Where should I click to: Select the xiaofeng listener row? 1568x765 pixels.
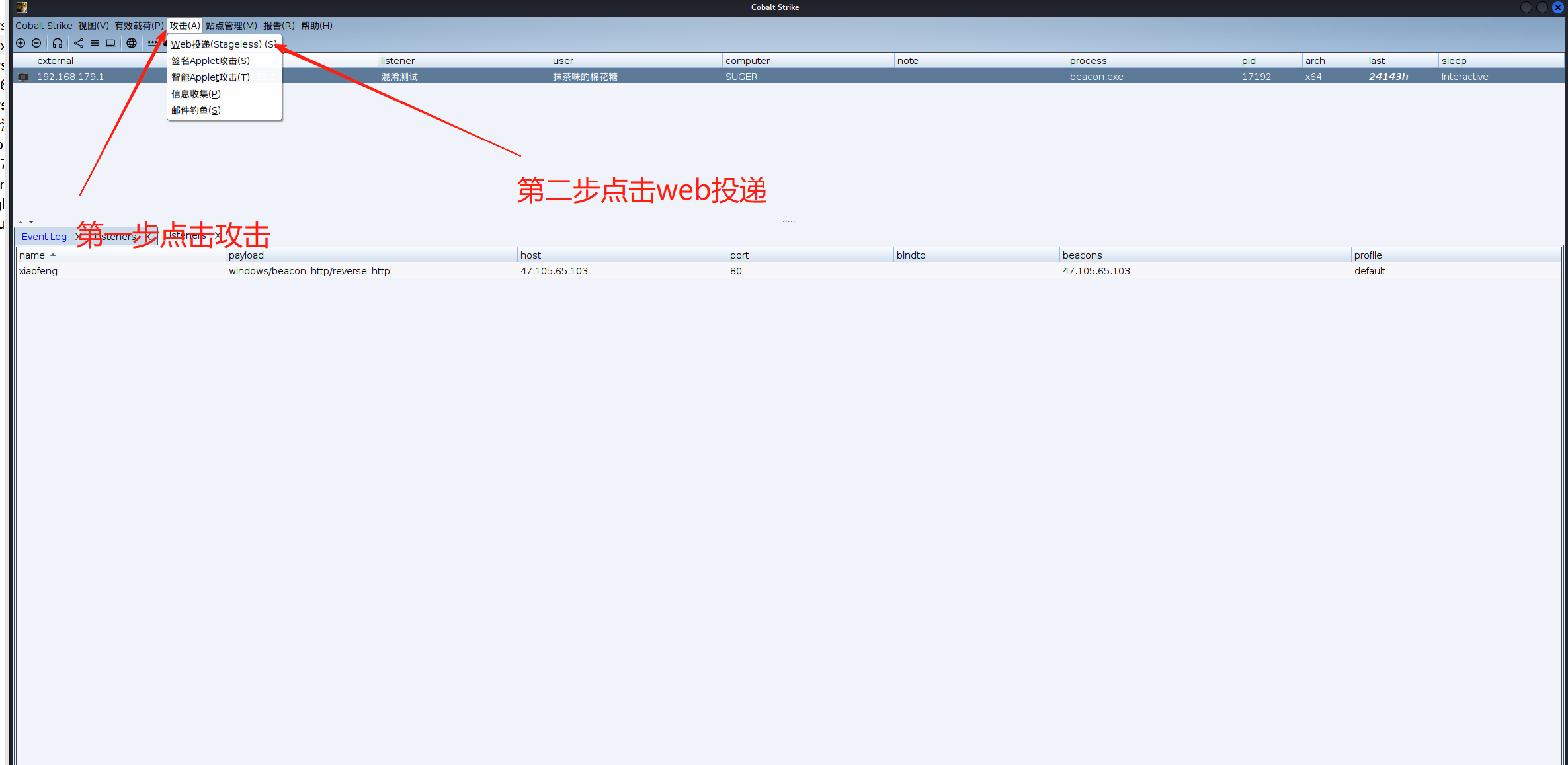(x=788, y=271)
